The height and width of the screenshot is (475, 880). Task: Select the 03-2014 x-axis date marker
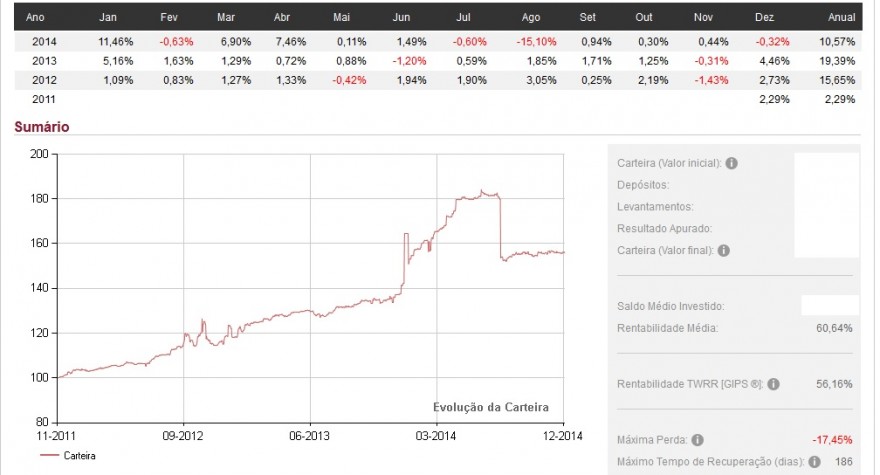436,436
